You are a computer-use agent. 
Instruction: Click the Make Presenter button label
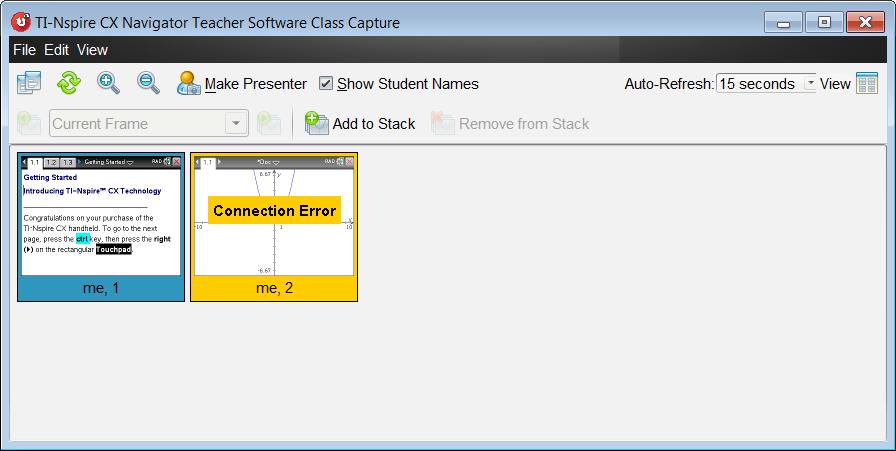256,83
